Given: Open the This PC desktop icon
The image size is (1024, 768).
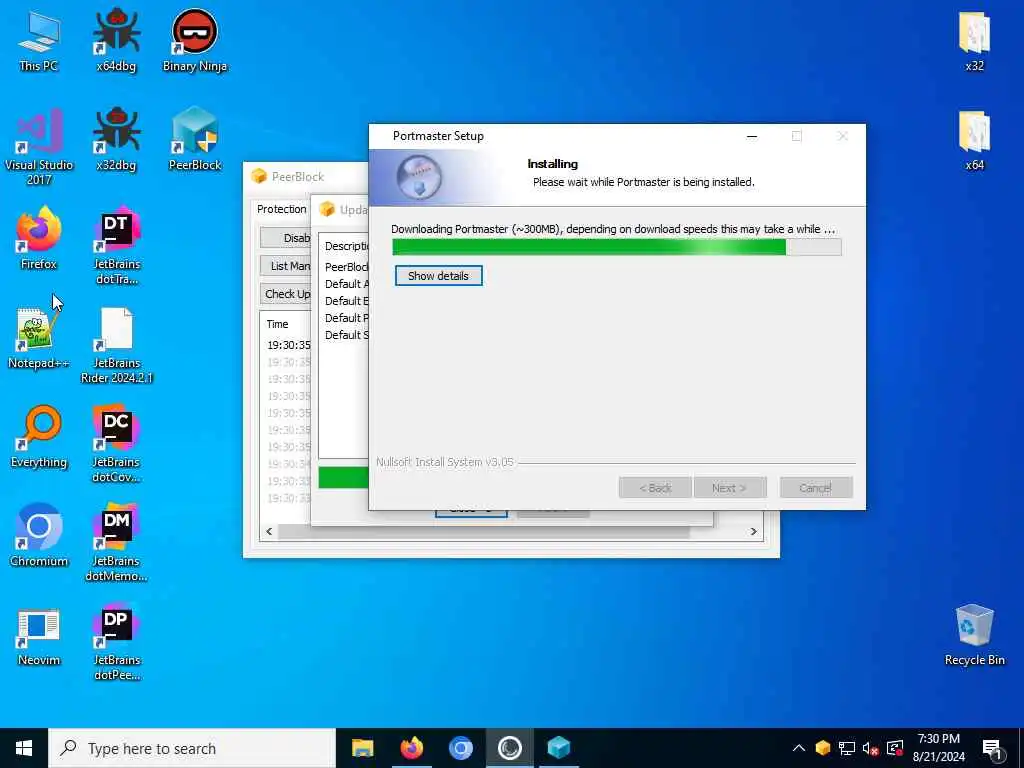Looking at the screenshot, I should click(39, 42).
